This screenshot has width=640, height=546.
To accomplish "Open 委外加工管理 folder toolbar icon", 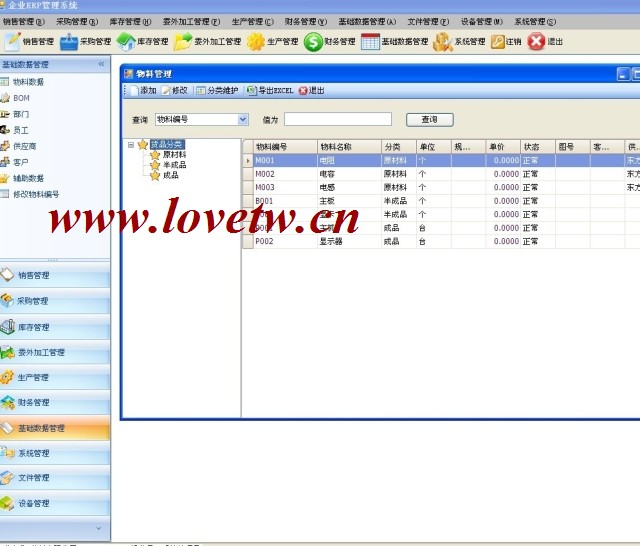I will click(182, 42).
